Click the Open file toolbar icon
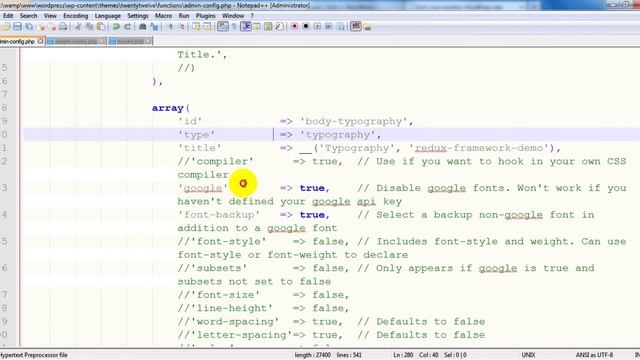The width and height of the screenshot is (640, 360). pos(6,27)
